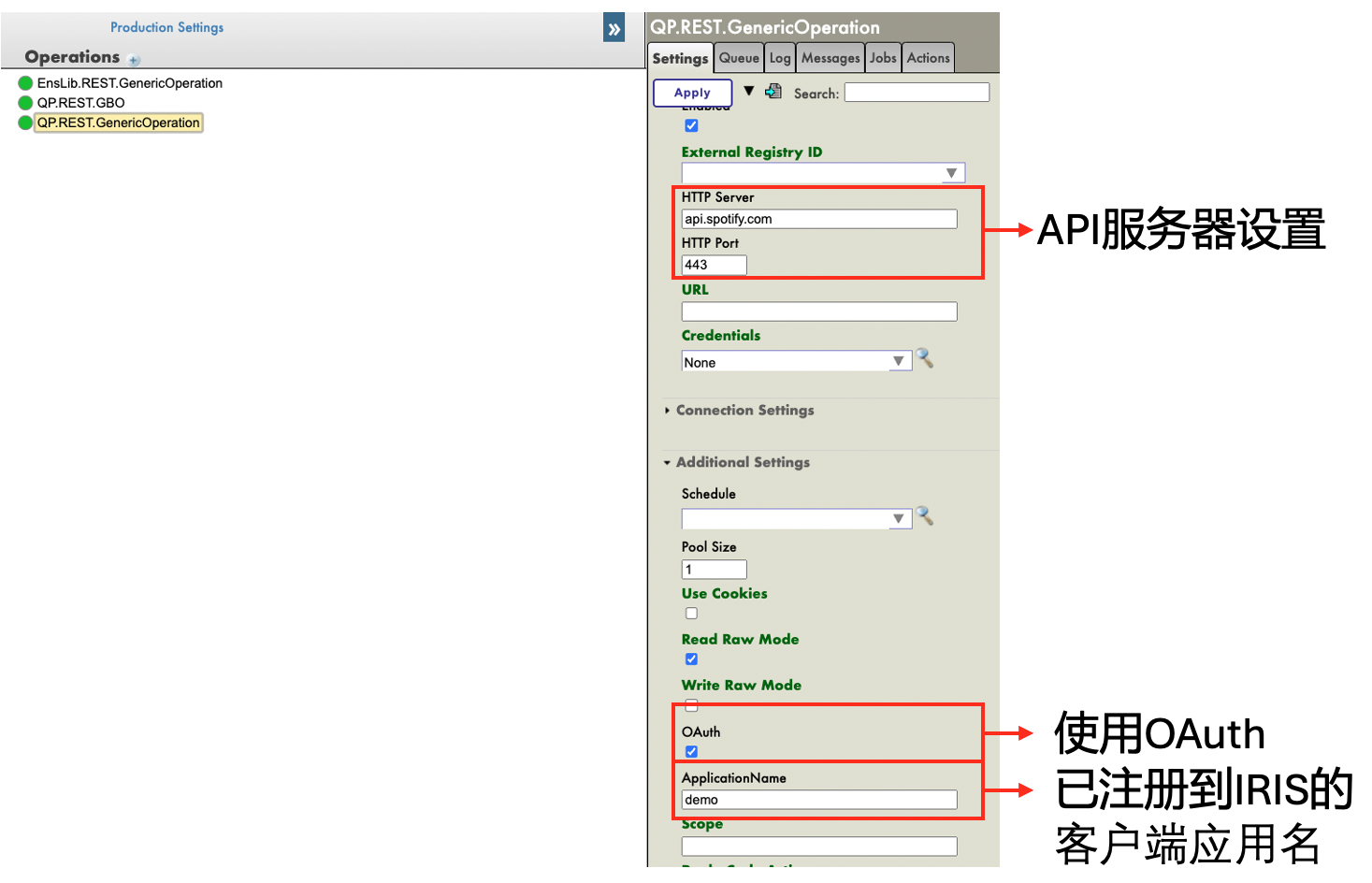
Task: Open the Credentials magnifier search icon
Action: [925, 359]
